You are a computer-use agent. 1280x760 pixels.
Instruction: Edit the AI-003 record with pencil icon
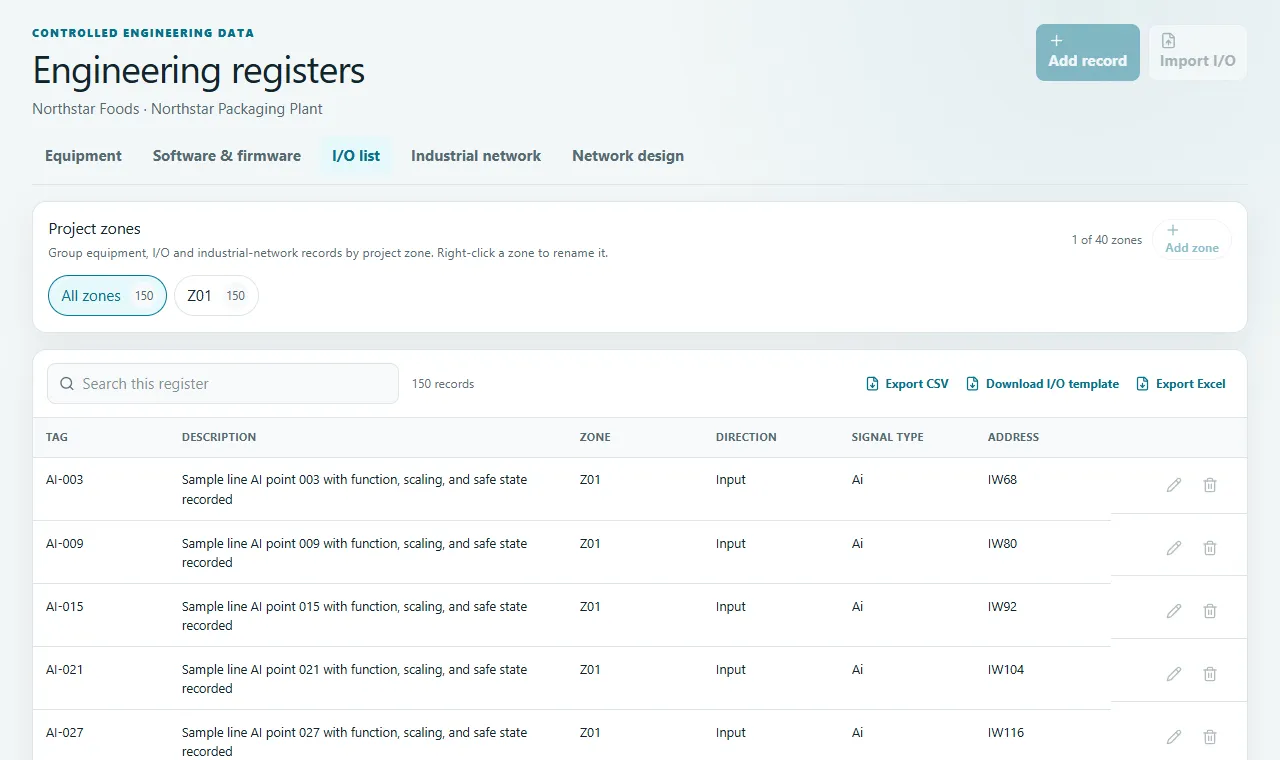tap(1174, 485)
